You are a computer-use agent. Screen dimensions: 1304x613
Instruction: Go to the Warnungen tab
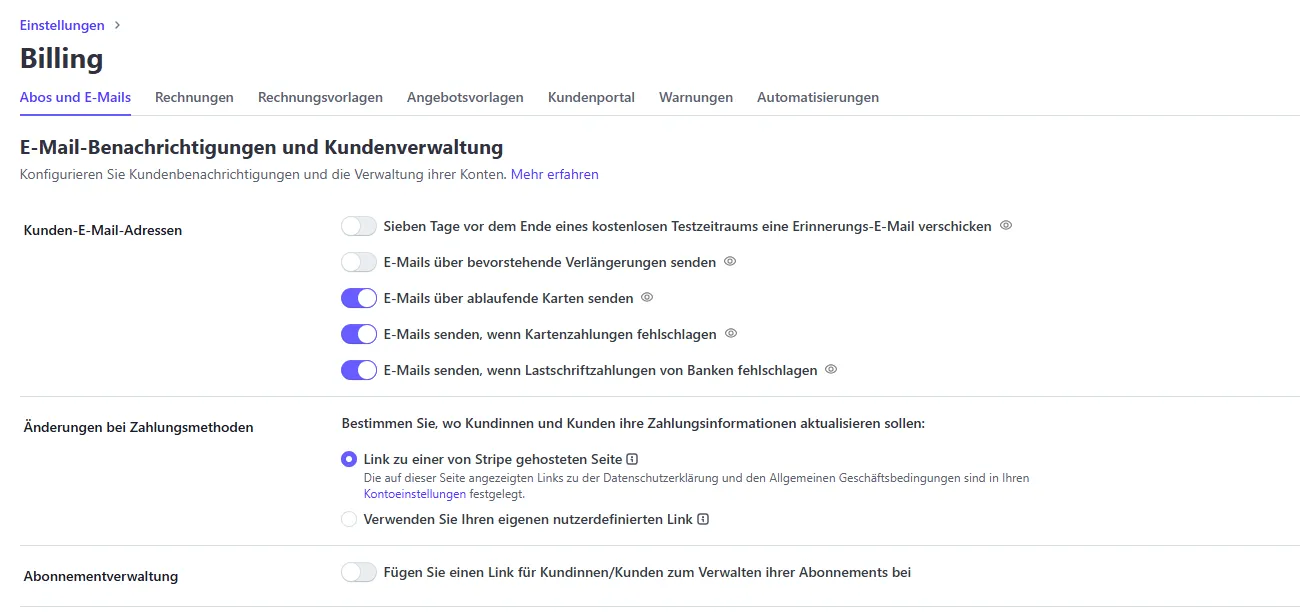[x=695, y=97]
